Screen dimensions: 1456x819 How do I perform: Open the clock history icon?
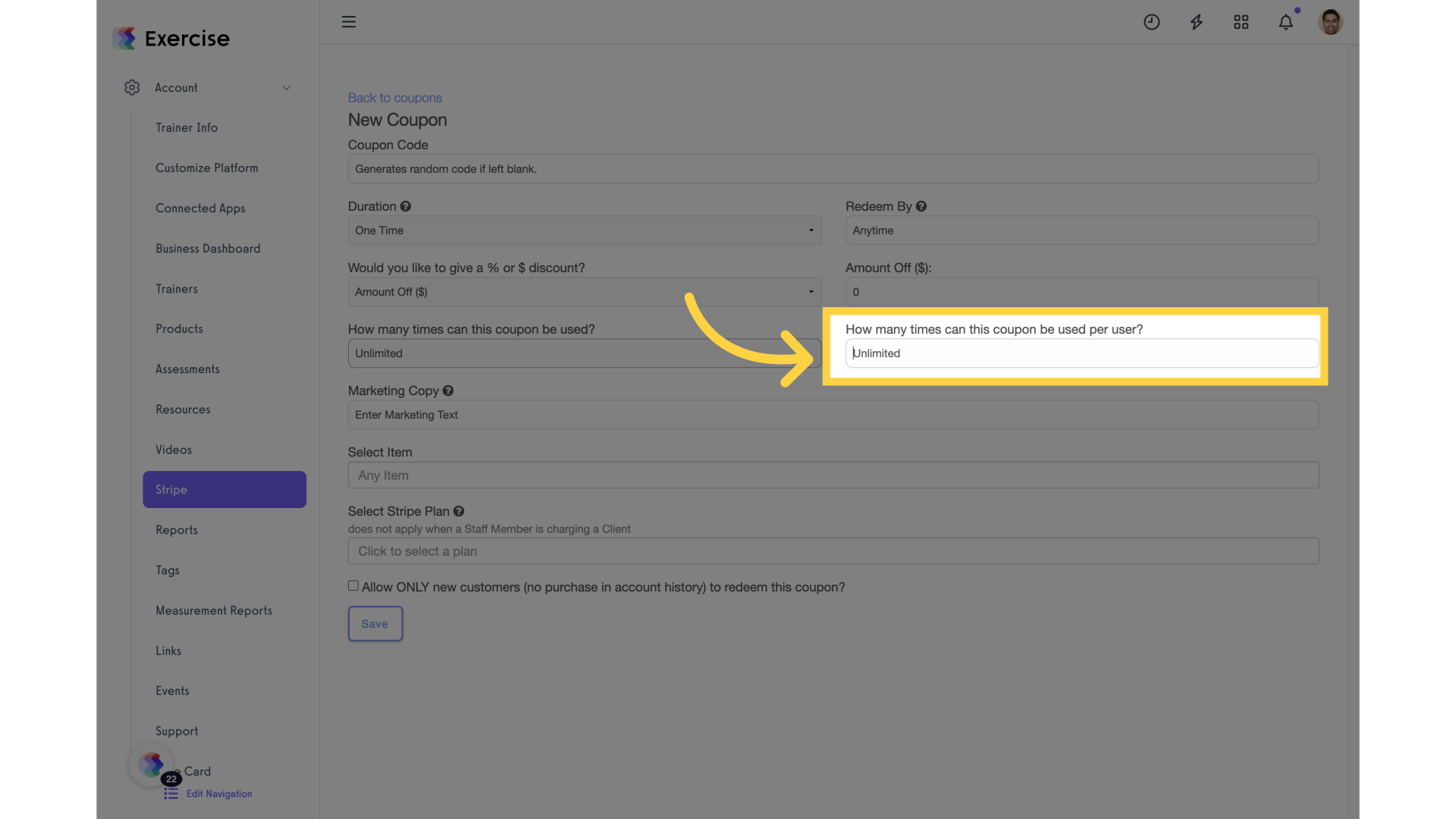pyautogui.click(x=1151, y=22)
